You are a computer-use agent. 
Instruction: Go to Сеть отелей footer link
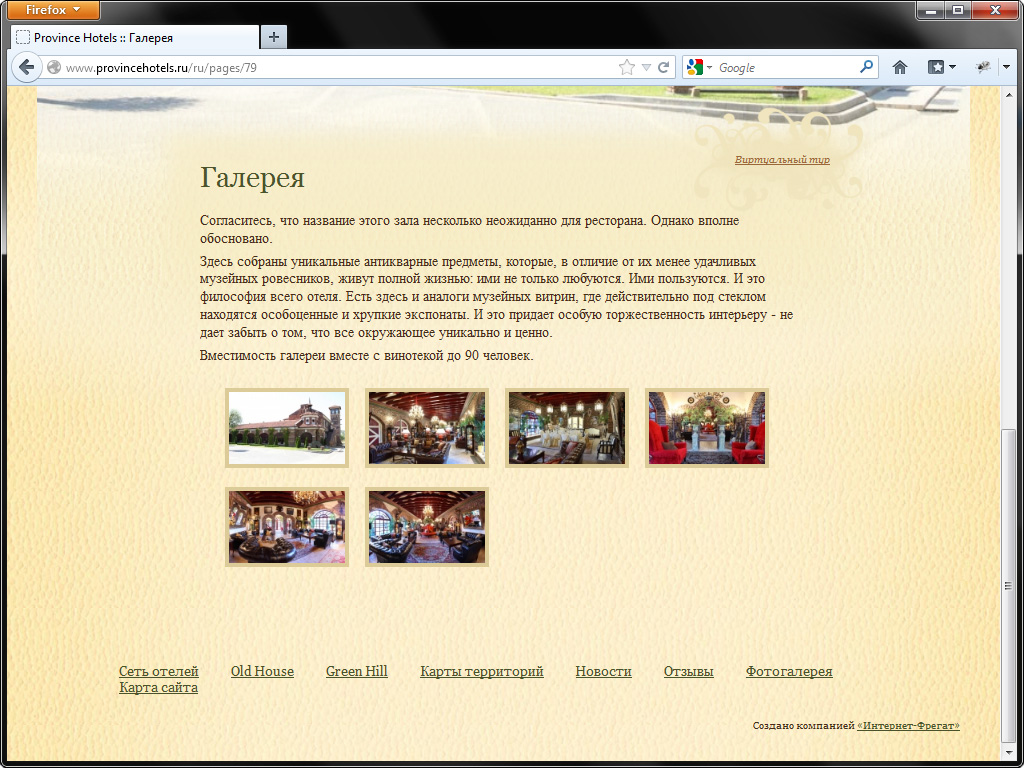[159, 671]
